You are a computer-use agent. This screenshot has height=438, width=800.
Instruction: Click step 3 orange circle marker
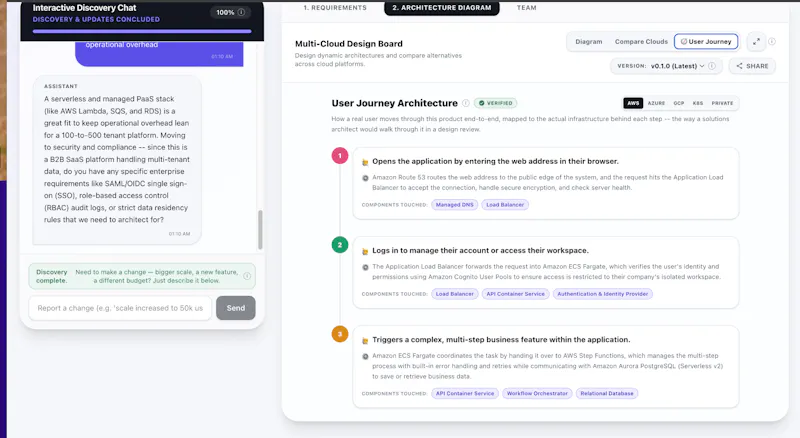pyautogui.click(x=340, y=334)
